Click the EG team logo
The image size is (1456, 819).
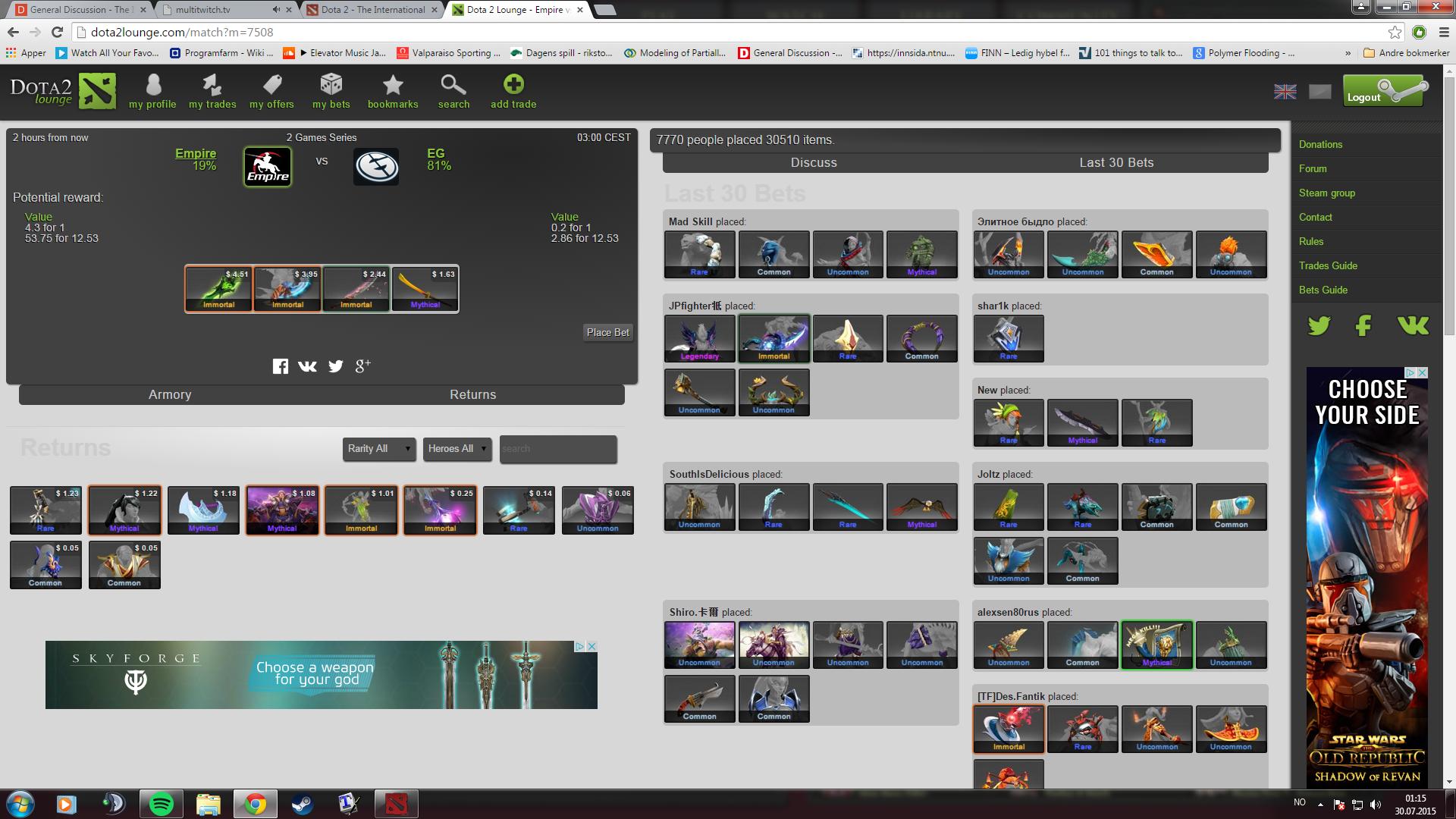pos(376,167)
